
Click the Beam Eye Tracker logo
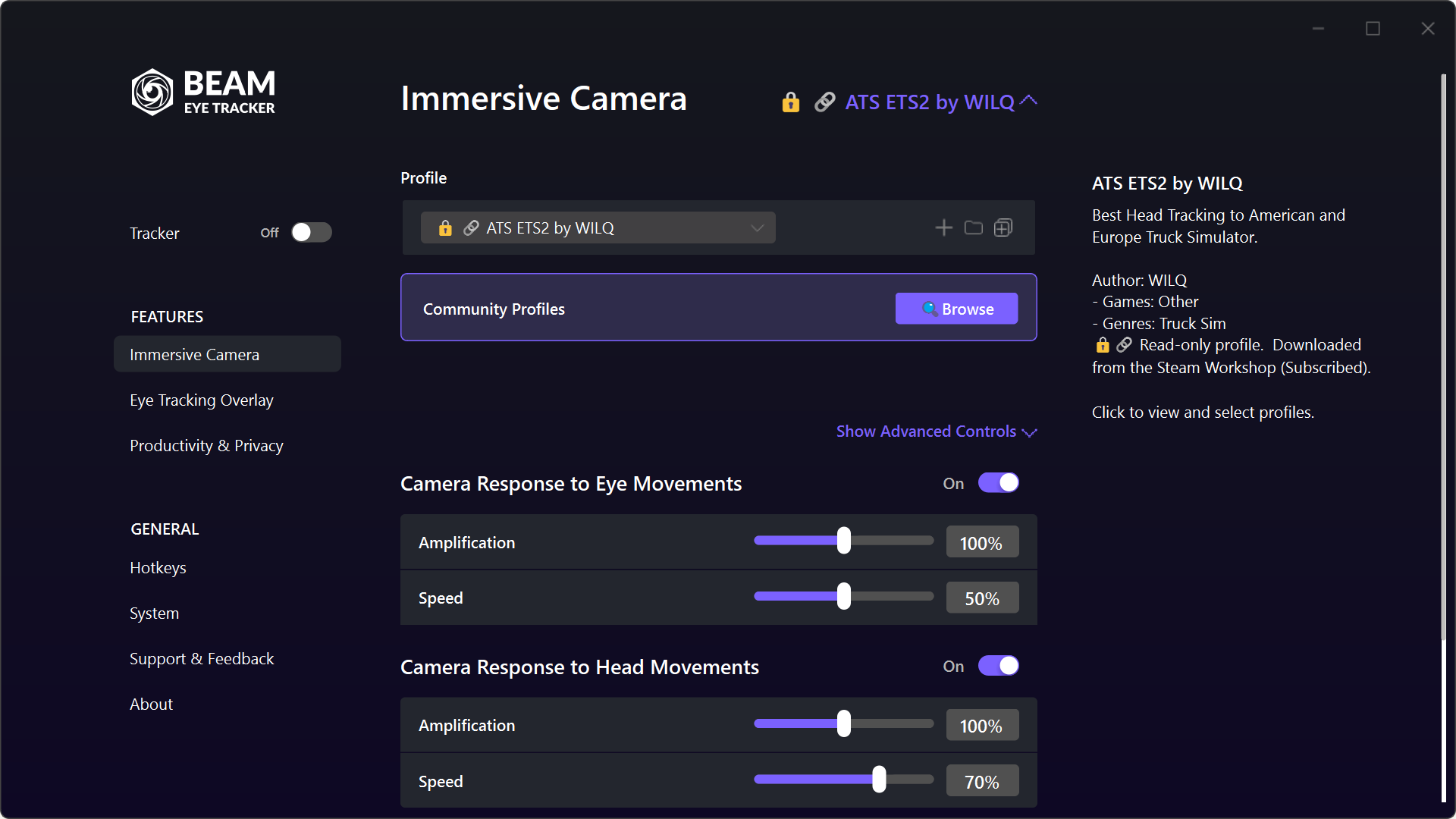(203, 92)
